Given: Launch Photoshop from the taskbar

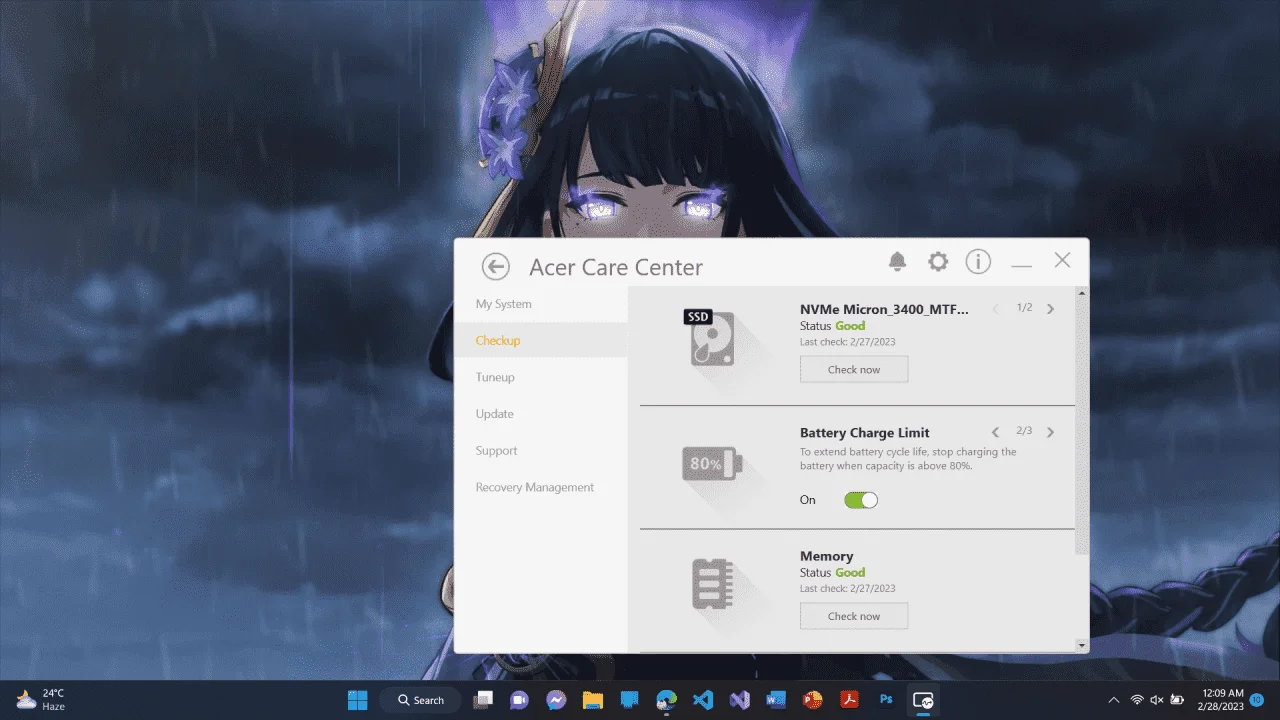Looking at the screenshot, I should point(886,700).
